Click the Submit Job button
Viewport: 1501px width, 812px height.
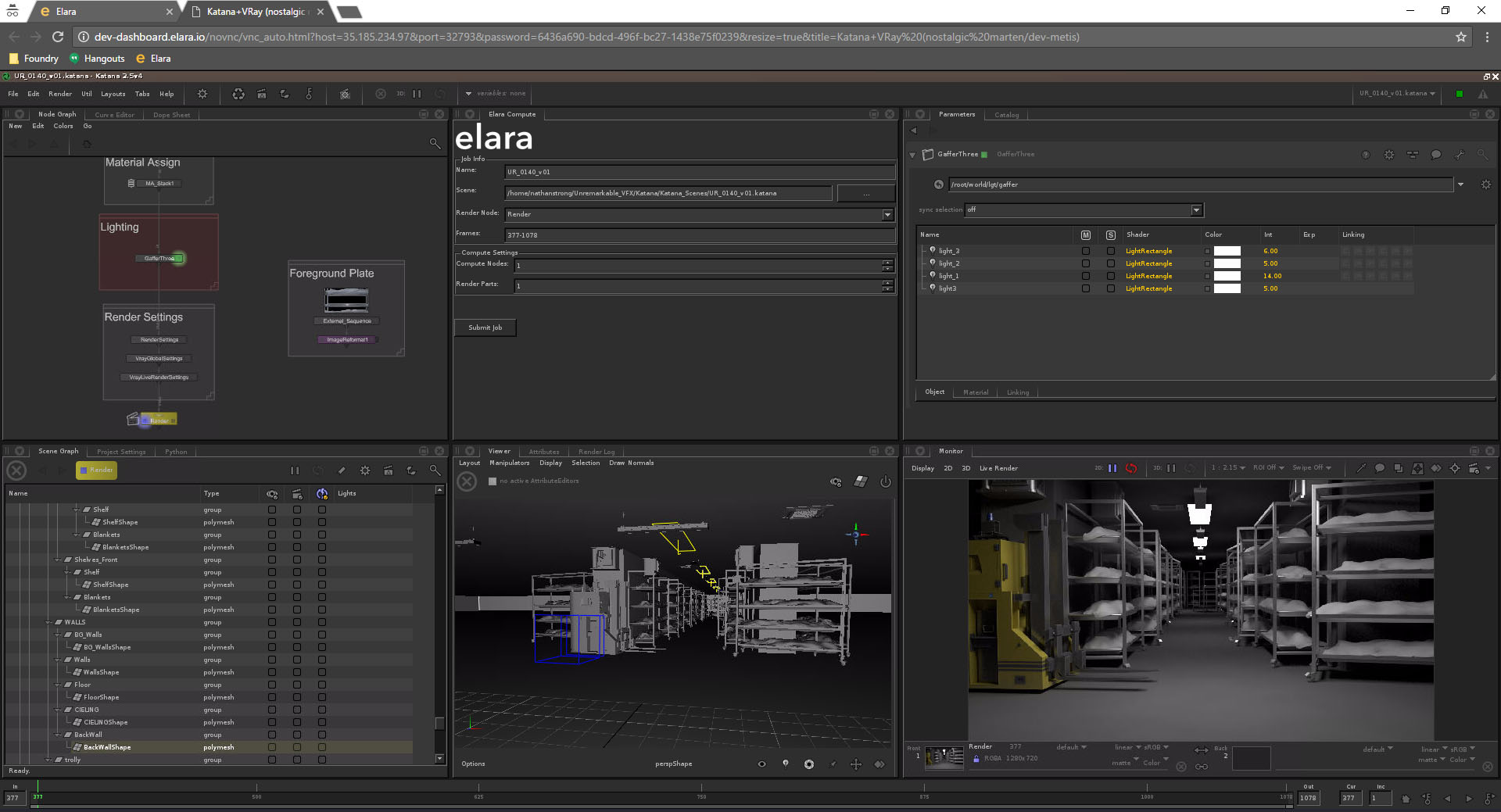click(x=485, y=328)
